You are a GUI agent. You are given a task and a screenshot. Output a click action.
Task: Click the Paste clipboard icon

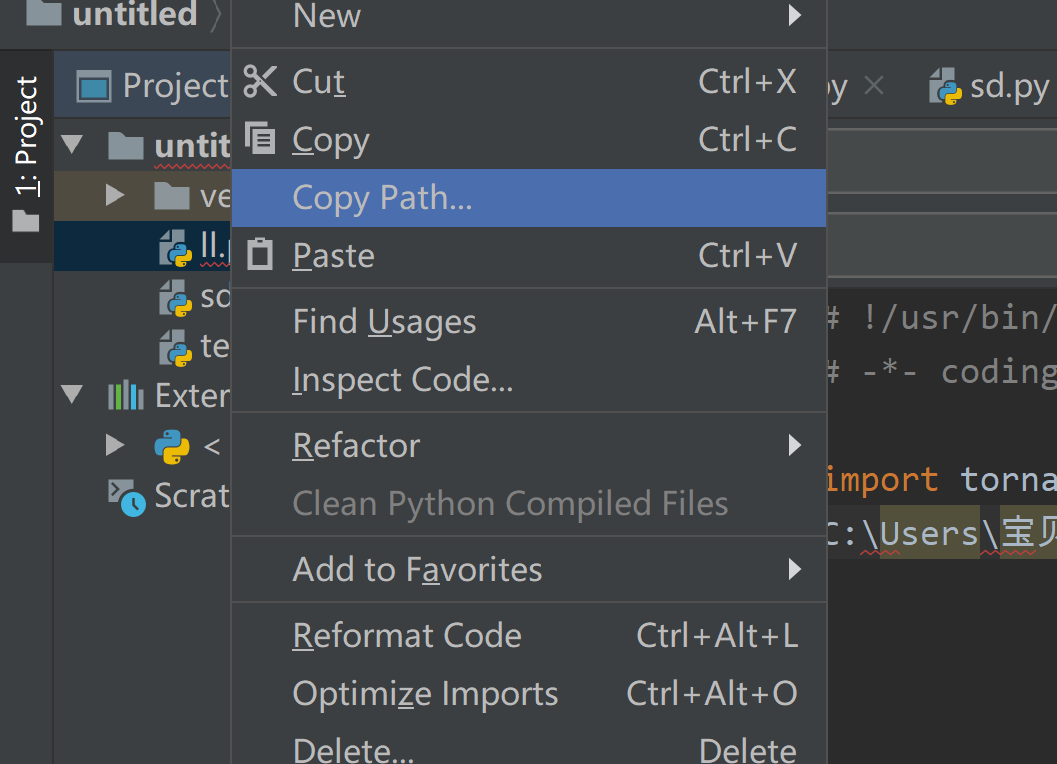pos(260,255)
